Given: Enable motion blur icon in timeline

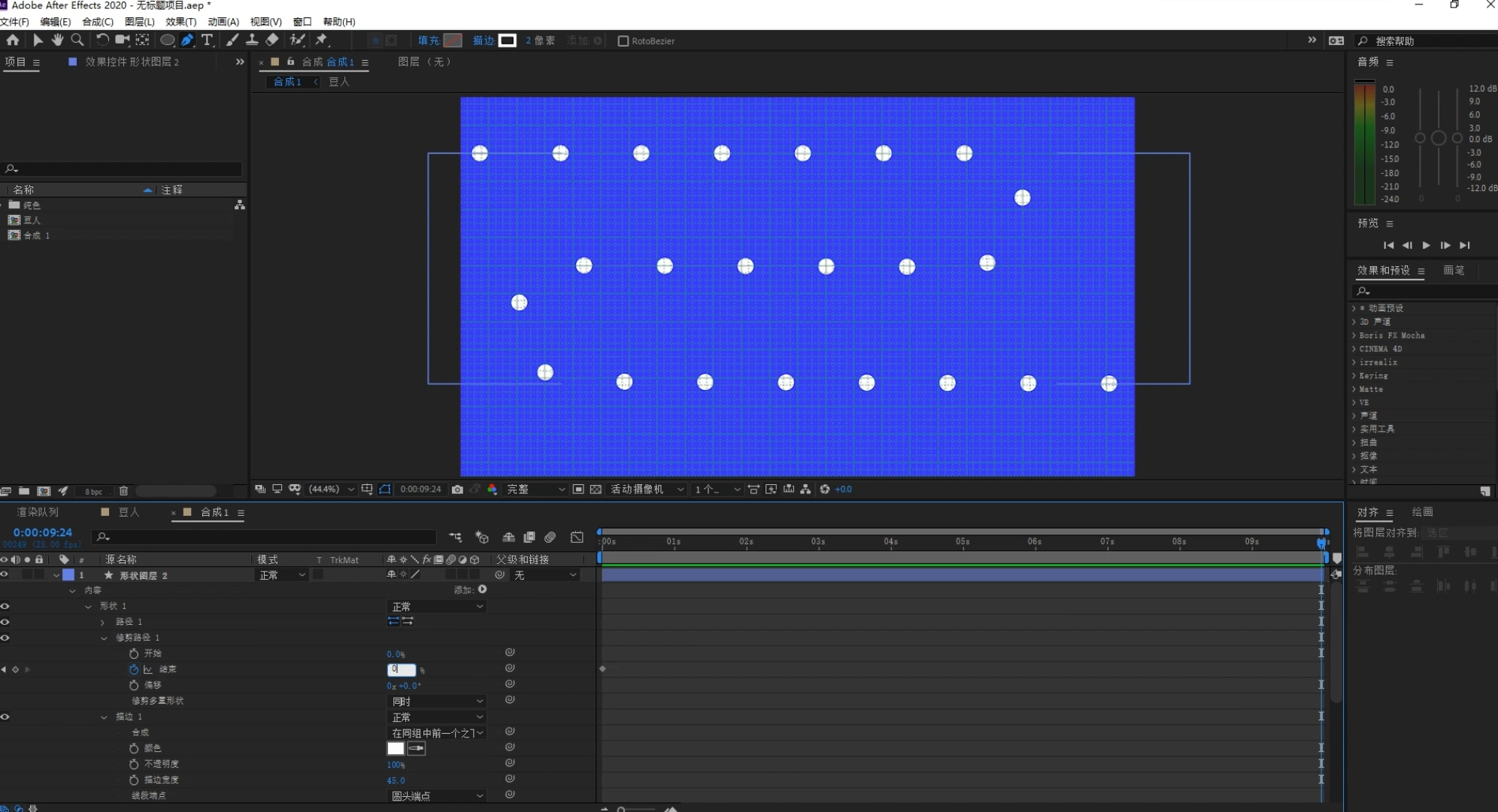Looking at the screenshot, I should [550, 538].
